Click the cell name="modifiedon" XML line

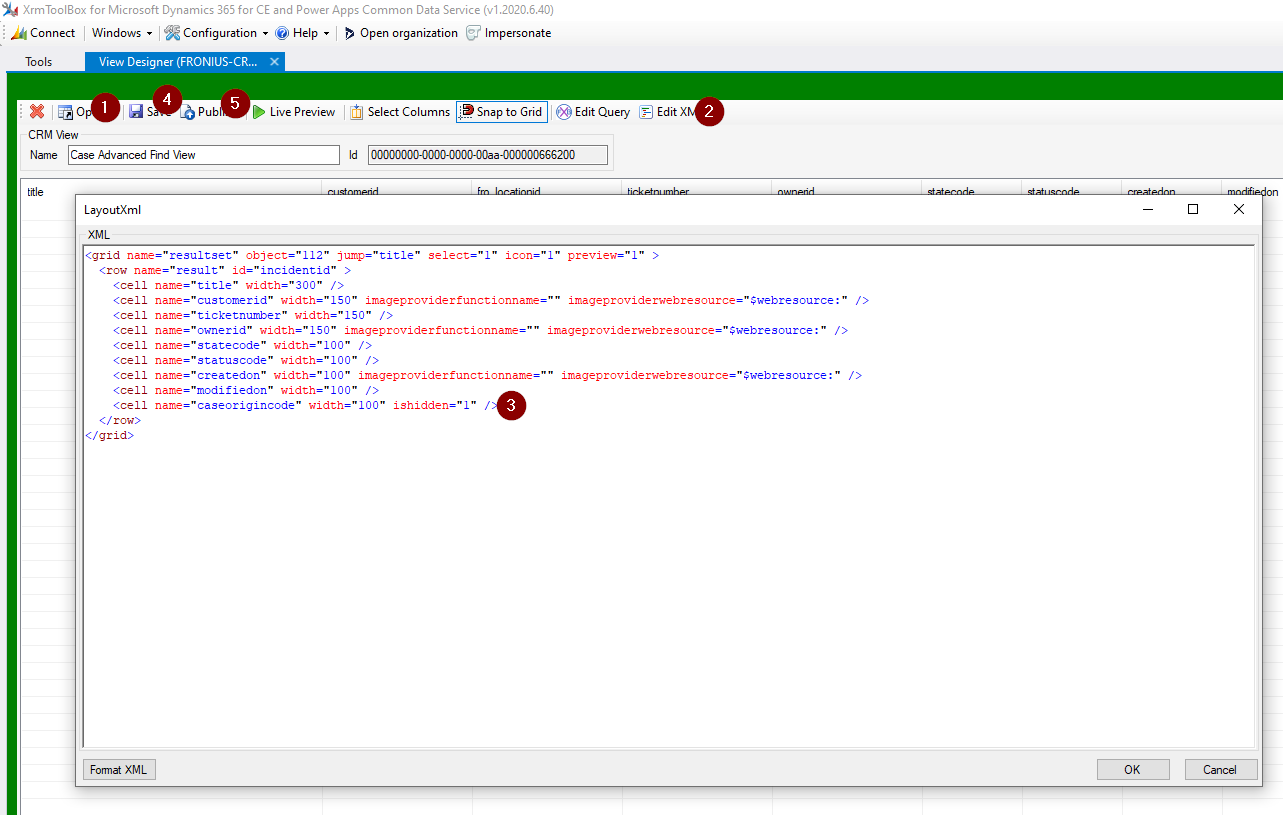(x=246, y=390)
